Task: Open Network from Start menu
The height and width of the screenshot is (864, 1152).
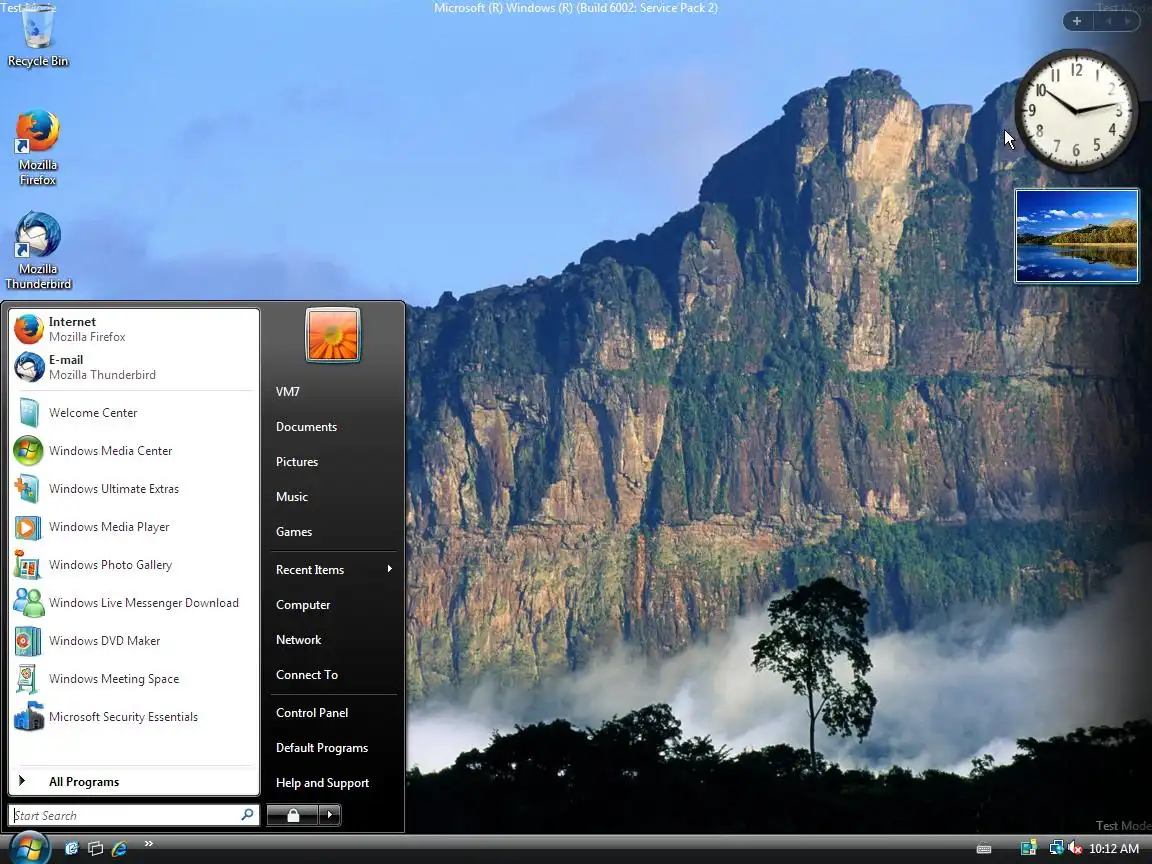Action: (x=333, y=640)
